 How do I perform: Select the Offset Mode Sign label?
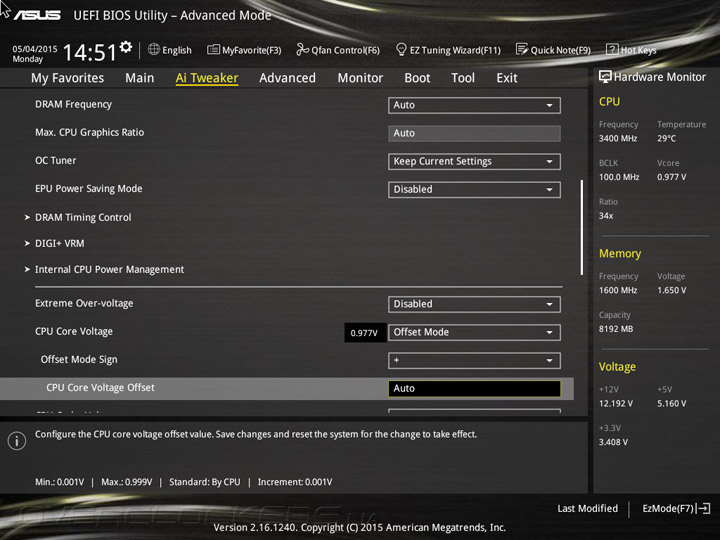pos(79,360)
